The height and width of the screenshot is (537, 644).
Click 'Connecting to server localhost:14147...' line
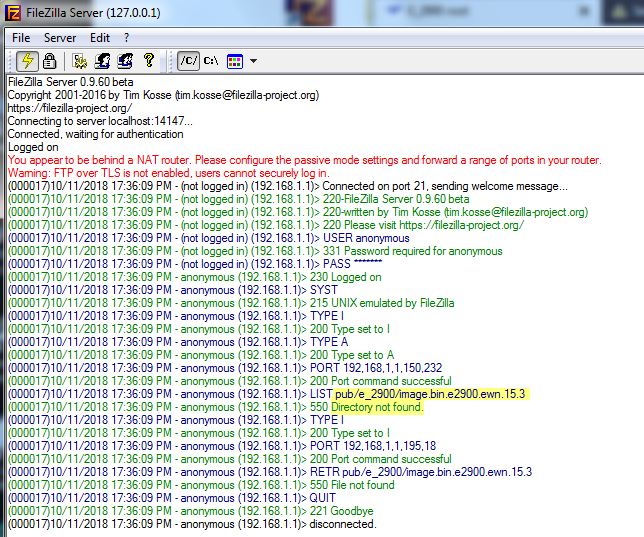tap(100, 121)
